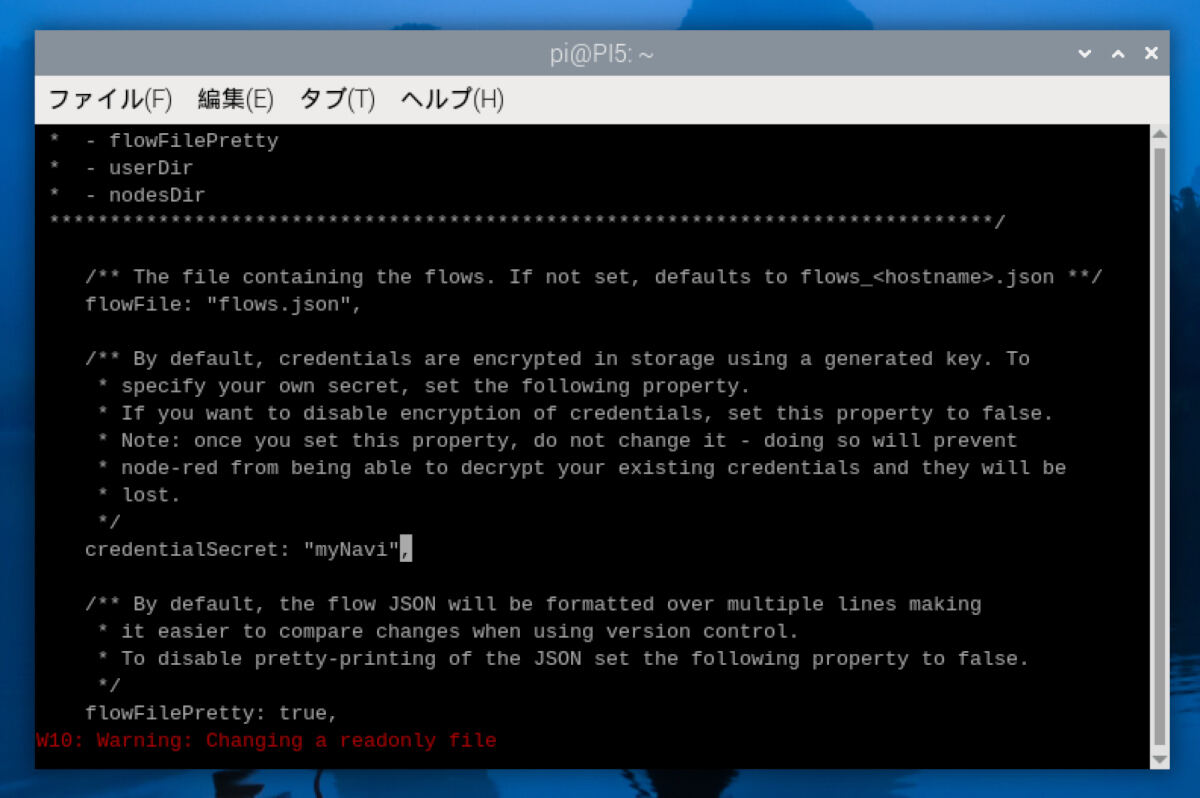Click the pi@PI5 window title bar

tap(601, 54)
